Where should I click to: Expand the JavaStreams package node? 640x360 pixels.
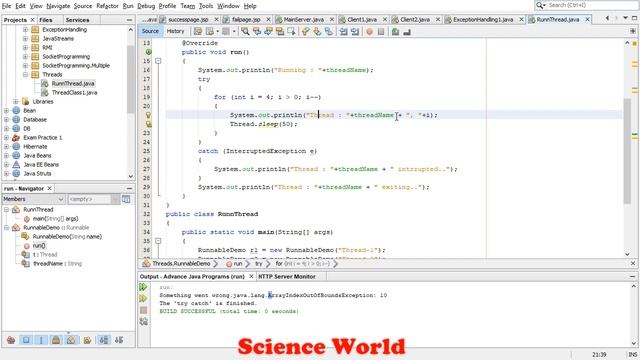pyautogui.click(x=25, y=39)
